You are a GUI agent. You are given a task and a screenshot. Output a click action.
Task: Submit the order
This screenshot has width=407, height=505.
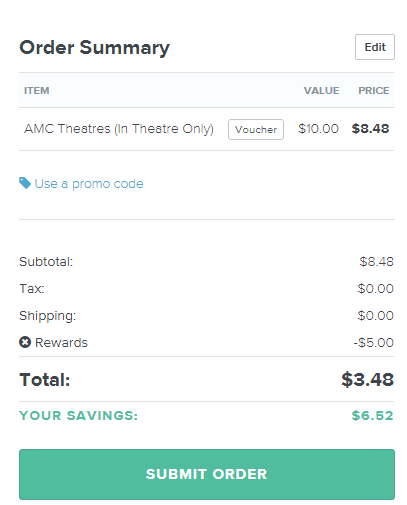(207, 474)
